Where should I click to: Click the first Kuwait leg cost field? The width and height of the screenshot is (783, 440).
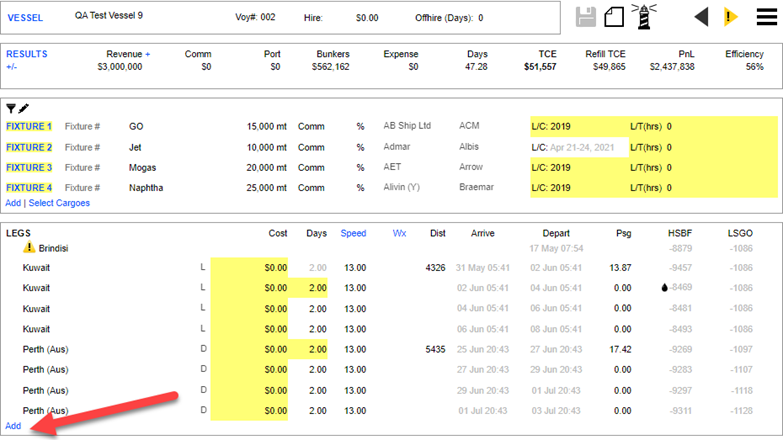coord(249,268)
